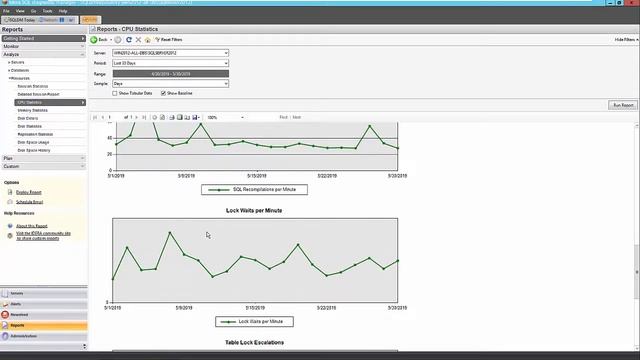Click the Export save disk icon
The height and width of the screenshot is (360, 640).
tap(195, 118)
